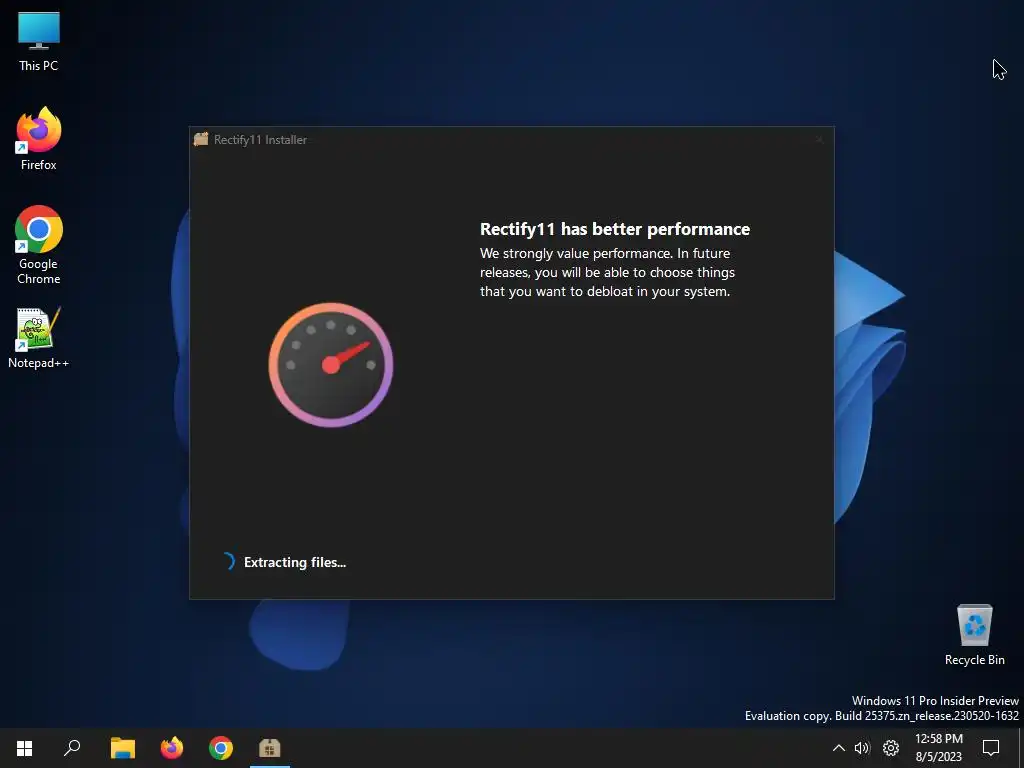Click the gear icon in system tray

point(891,748)
